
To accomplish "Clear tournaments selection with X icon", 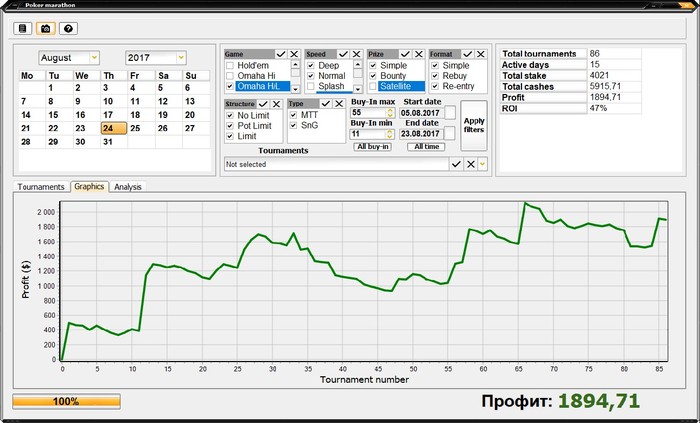I will (471, 164).
